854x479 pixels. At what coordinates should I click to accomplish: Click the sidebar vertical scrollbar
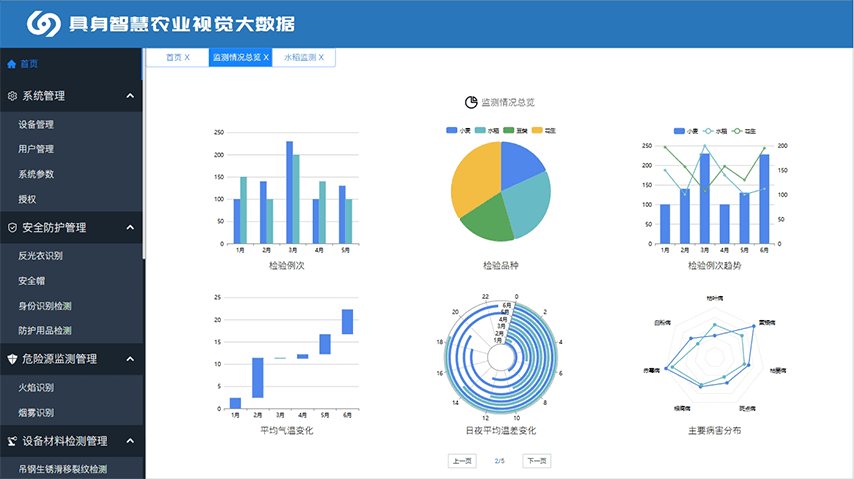point(144,154)
